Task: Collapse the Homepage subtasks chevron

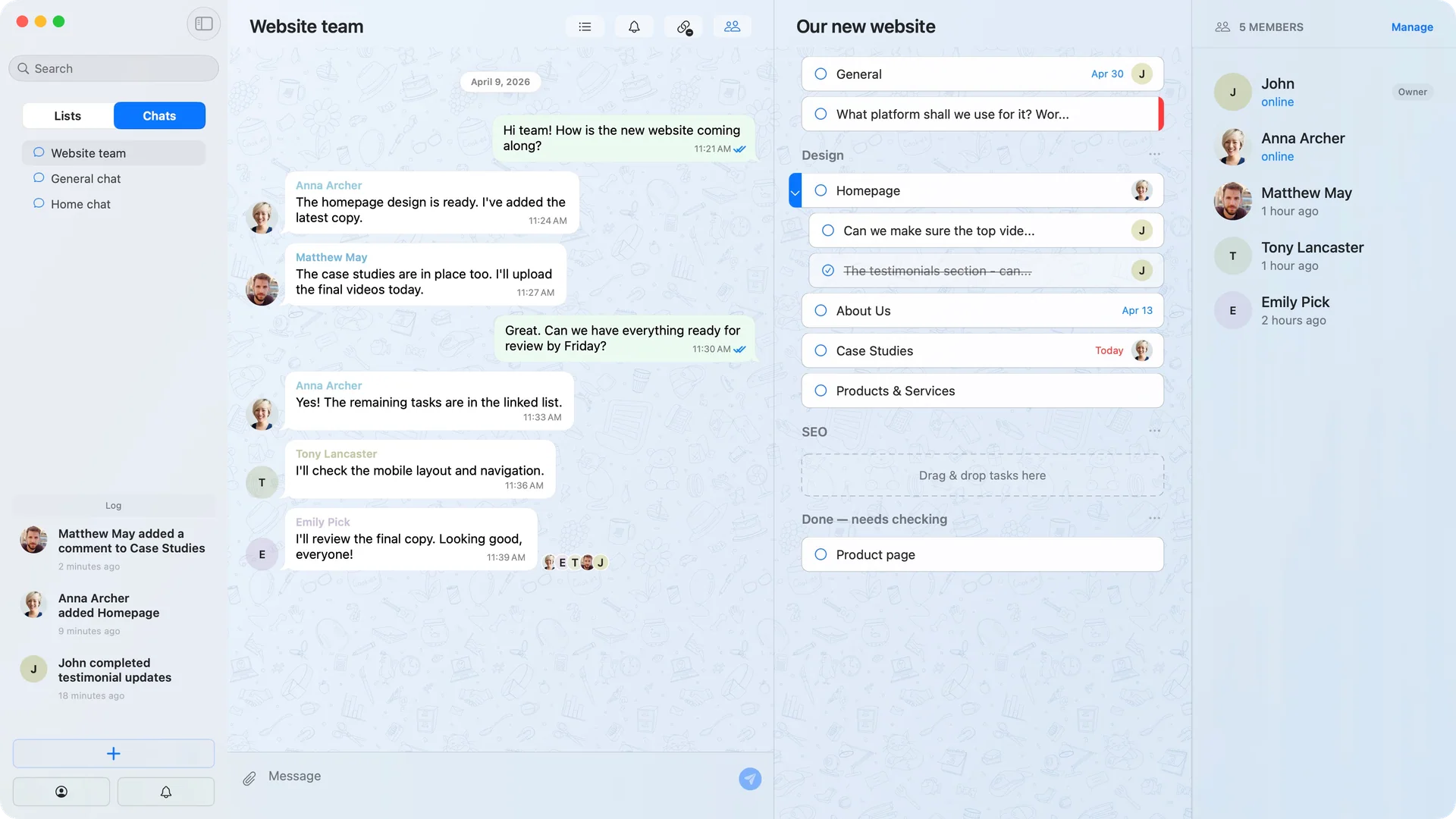Action: (x=795, y=191)
